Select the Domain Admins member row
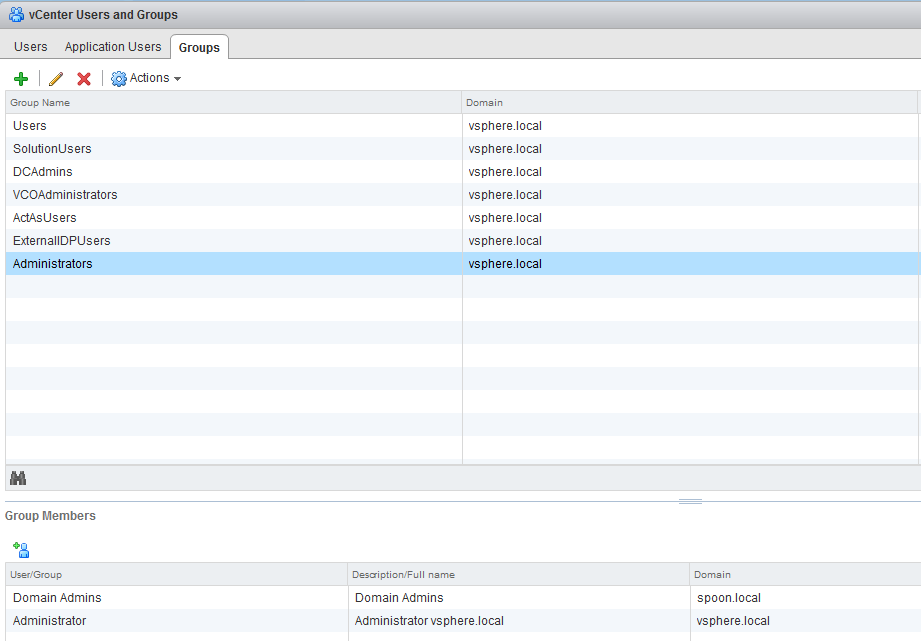This screenshot has width=921, height=641. (463, 598)
